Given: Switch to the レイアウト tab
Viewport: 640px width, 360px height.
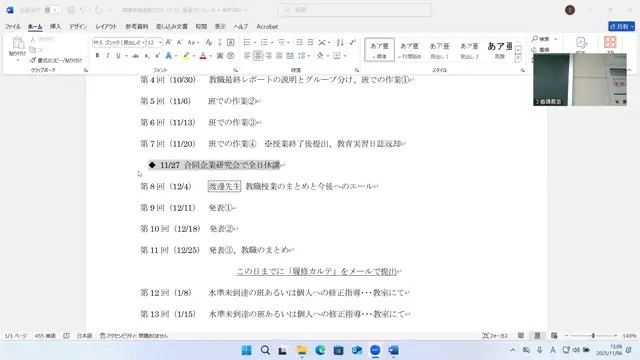Looking at the screenshot, I should click(x=106, y=27).
